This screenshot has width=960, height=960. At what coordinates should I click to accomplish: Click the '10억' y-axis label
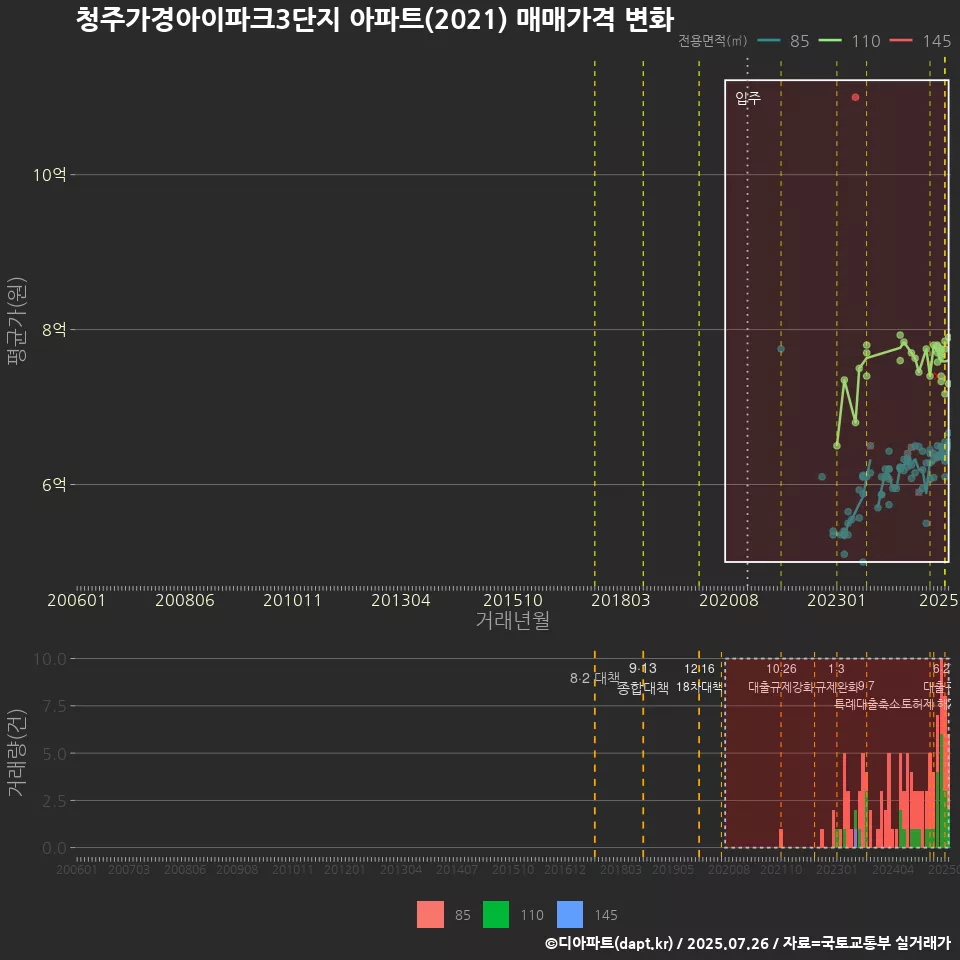click(49, 175)
